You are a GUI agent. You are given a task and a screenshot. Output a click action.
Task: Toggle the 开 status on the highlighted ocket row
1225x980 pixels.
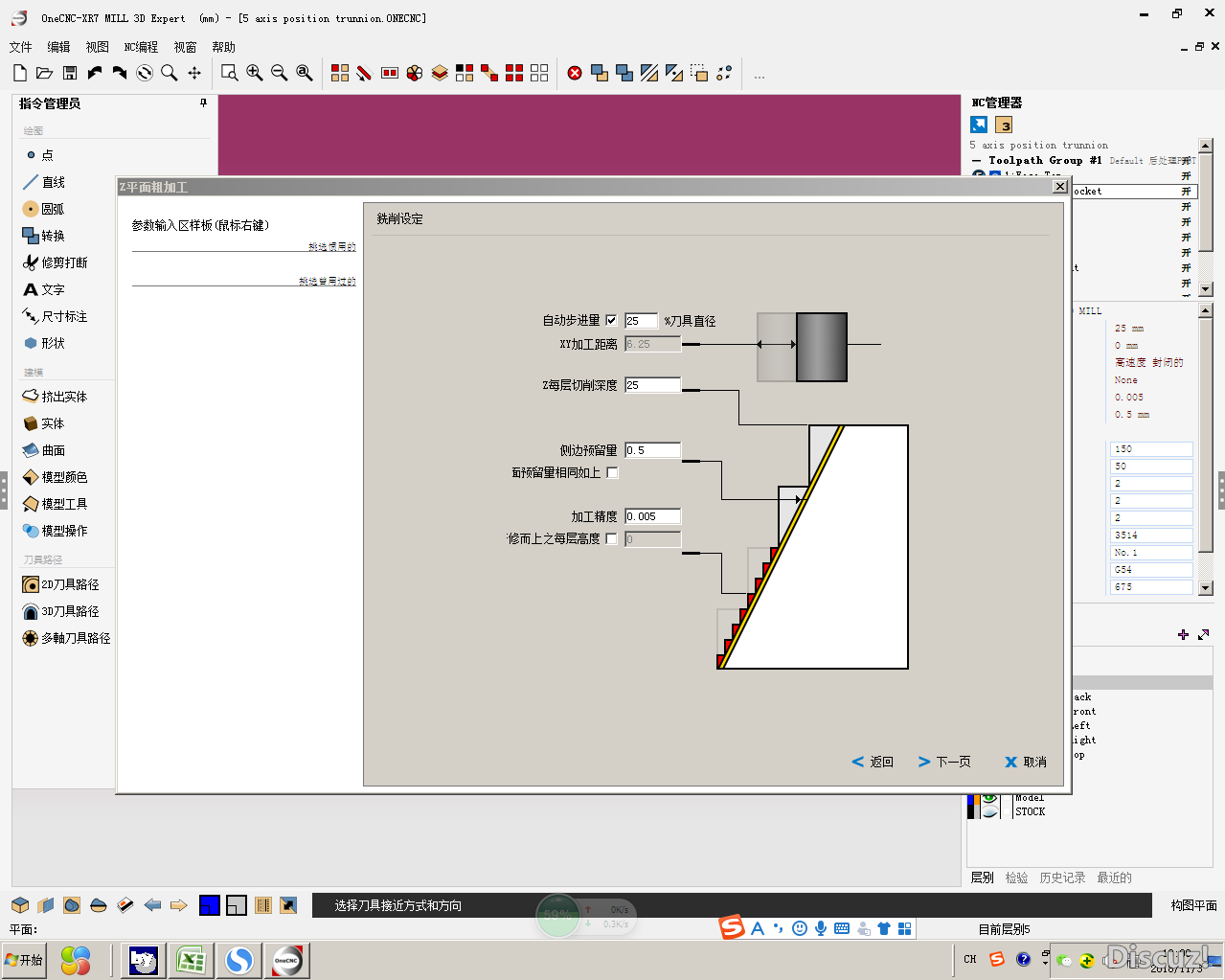[1186, 192]
